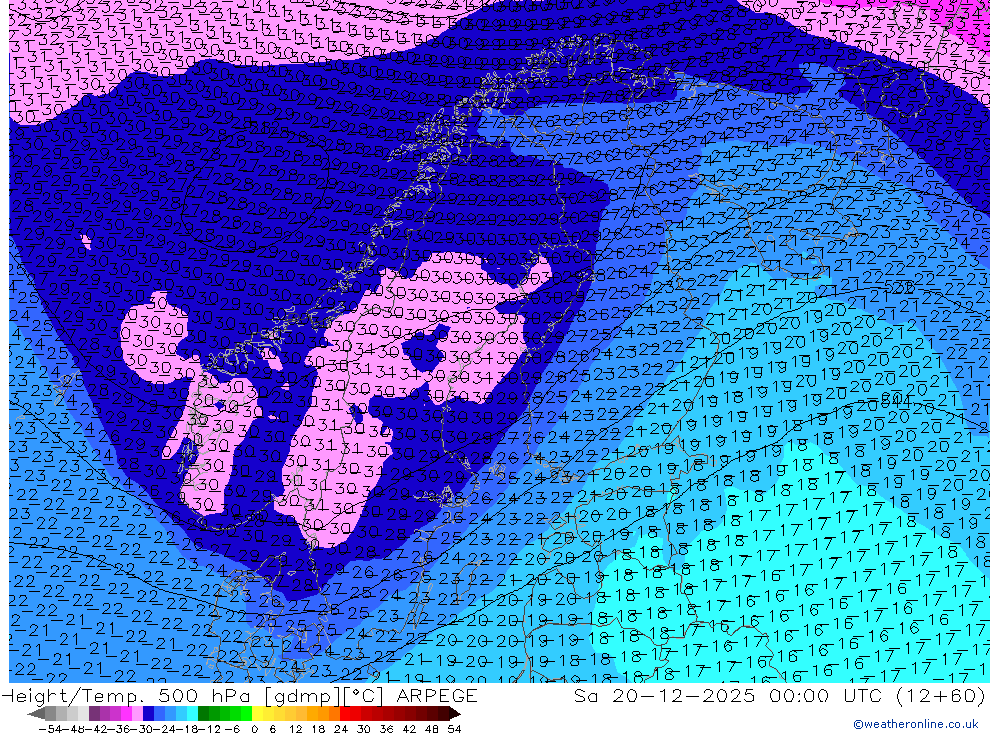Click the positive 36 legend value
The height and width of the screenshot is (733, 1000).
(386, 729)
